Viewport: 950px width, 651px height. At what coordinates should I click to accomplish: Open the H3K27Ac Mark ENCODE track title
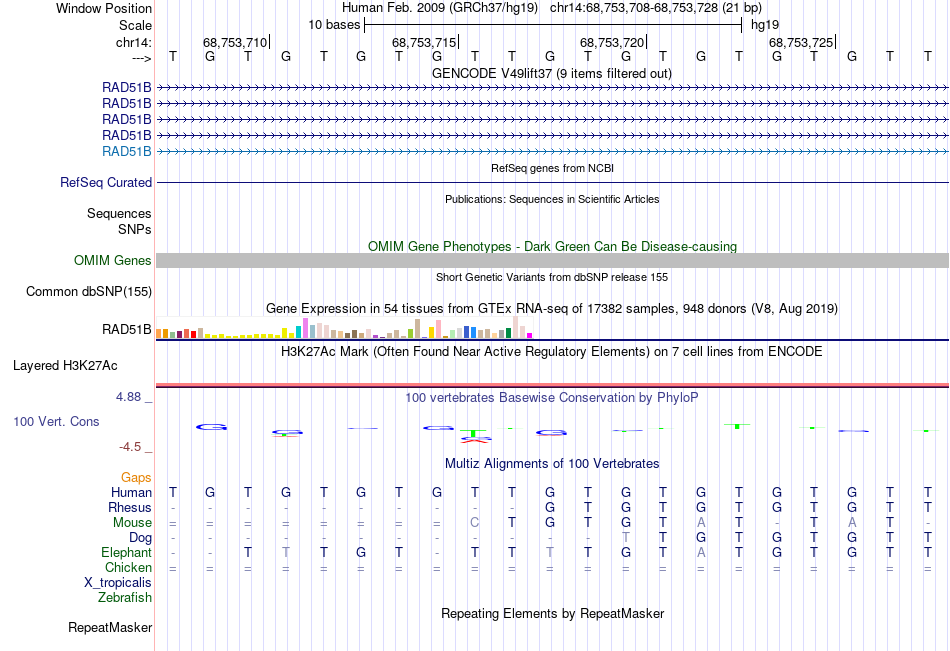tap(552, 352)
